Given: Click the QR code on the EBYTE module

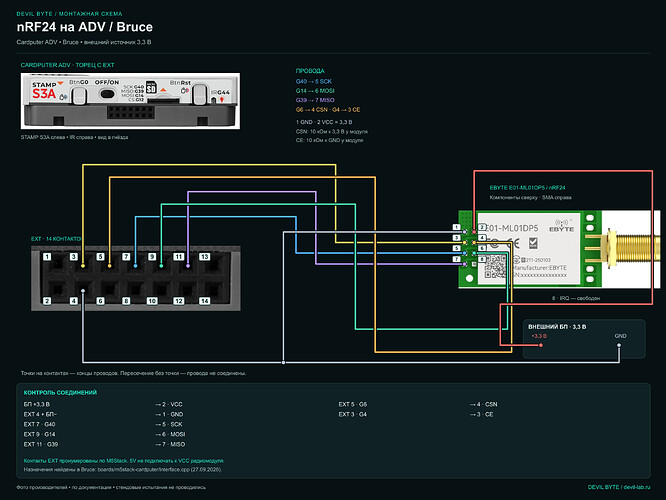Looking at the screenshot, I should 494,267.
